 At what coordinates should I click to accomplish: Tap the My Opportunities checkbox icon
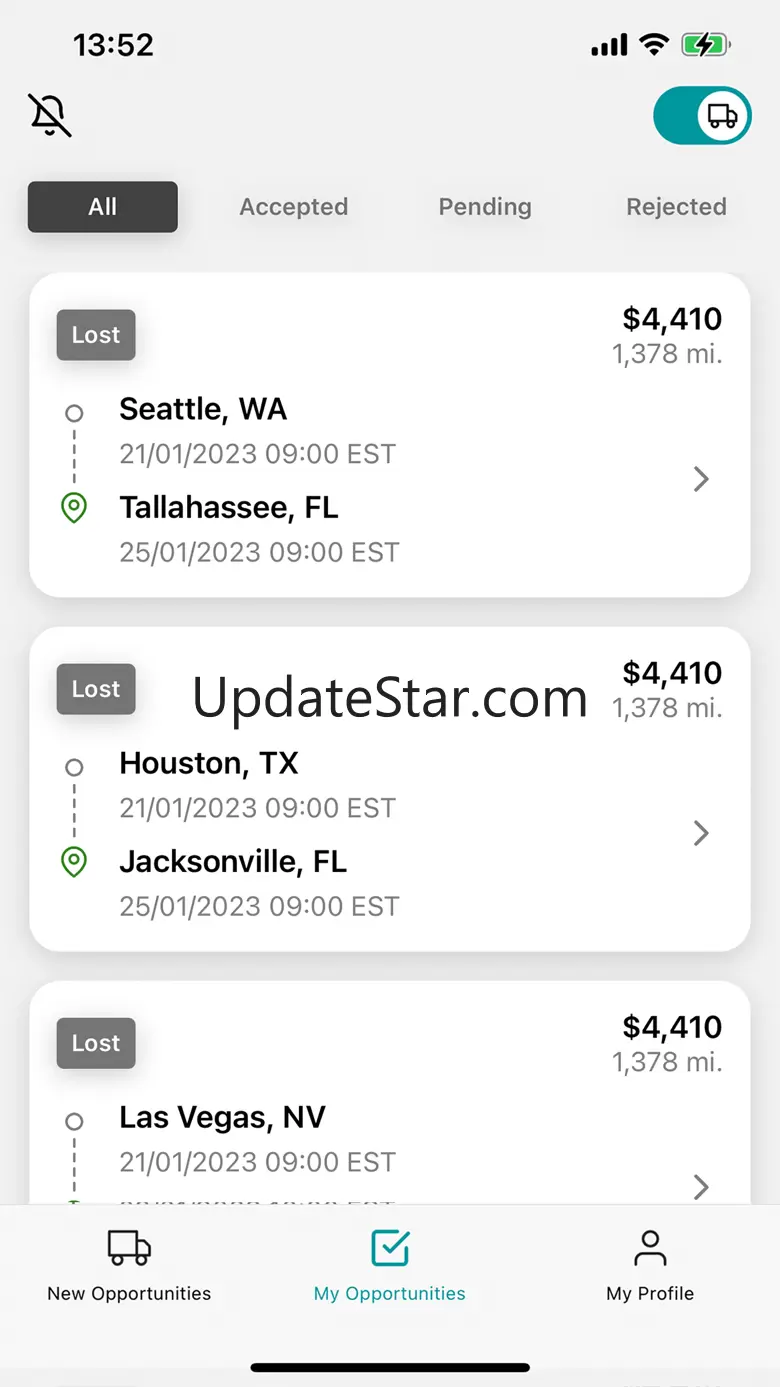point(390,1248)
